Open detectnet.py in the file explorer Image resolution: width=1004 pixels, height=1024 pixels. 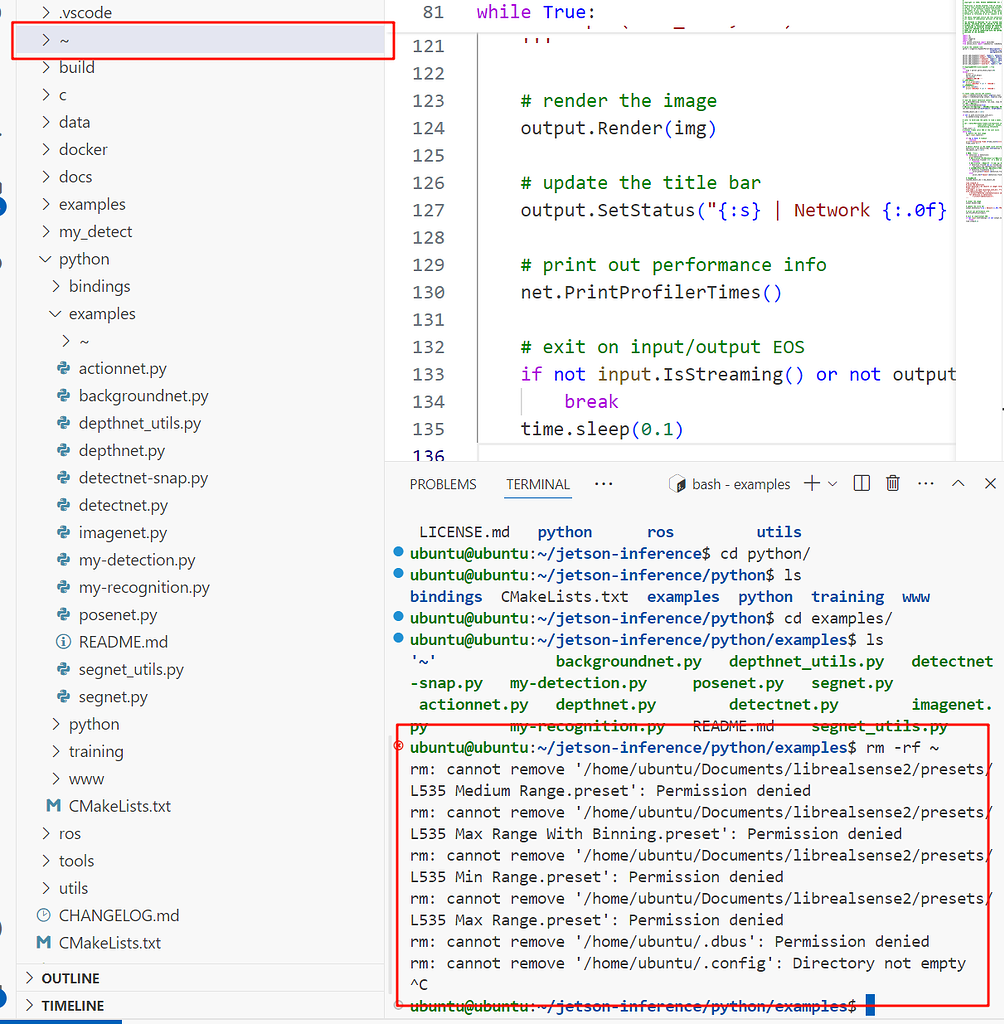coord(123,506)
